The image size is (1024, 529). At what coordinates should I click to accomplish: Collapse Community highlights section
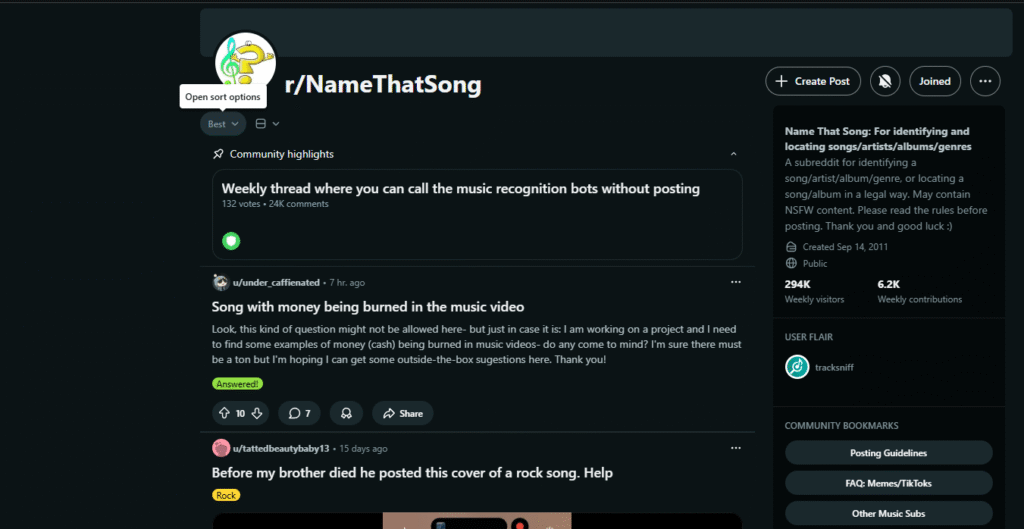pos(733,154)
